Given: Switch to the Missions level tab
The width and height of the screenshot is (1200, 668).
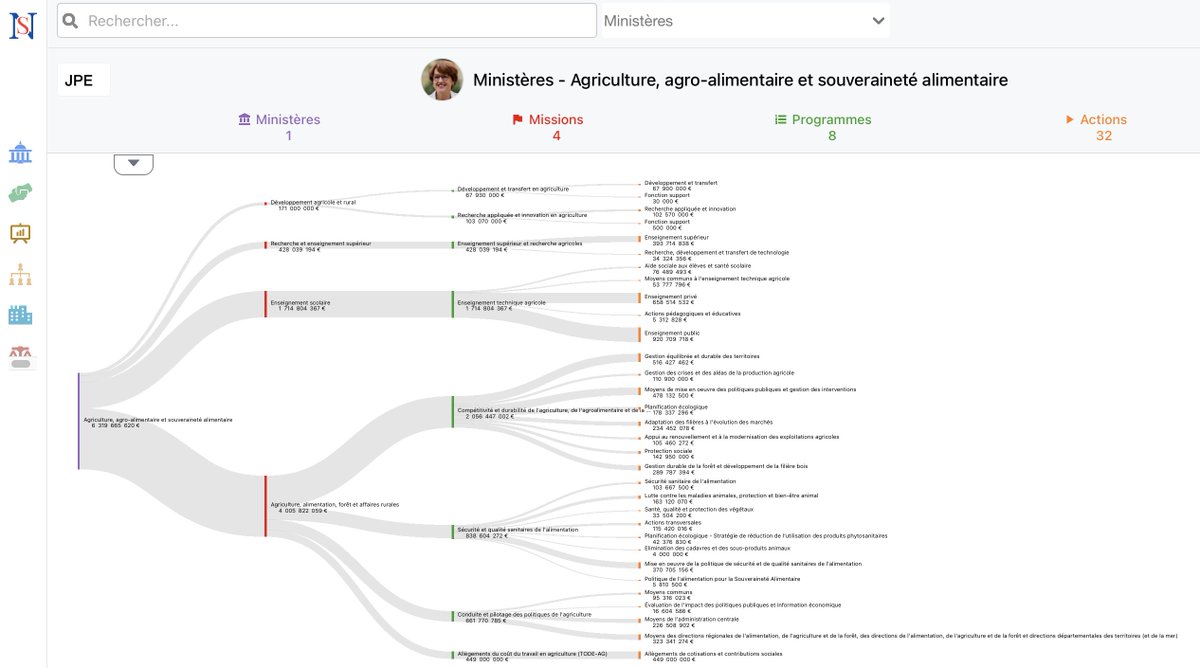Looking at the screenshot, I should [x=547, y=127].
